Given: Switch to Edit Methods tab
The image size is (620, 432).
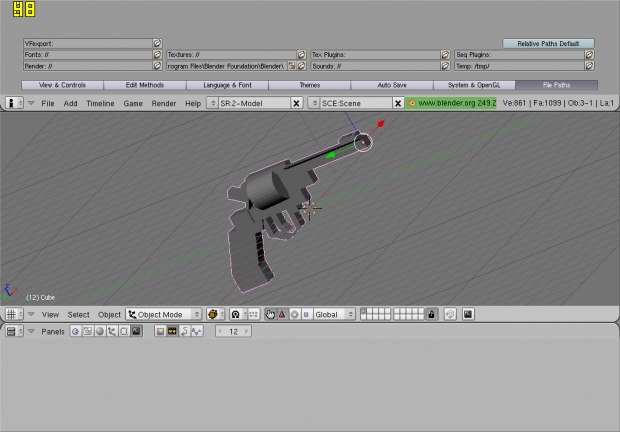Looking at the screenshot, I should 145,85.
